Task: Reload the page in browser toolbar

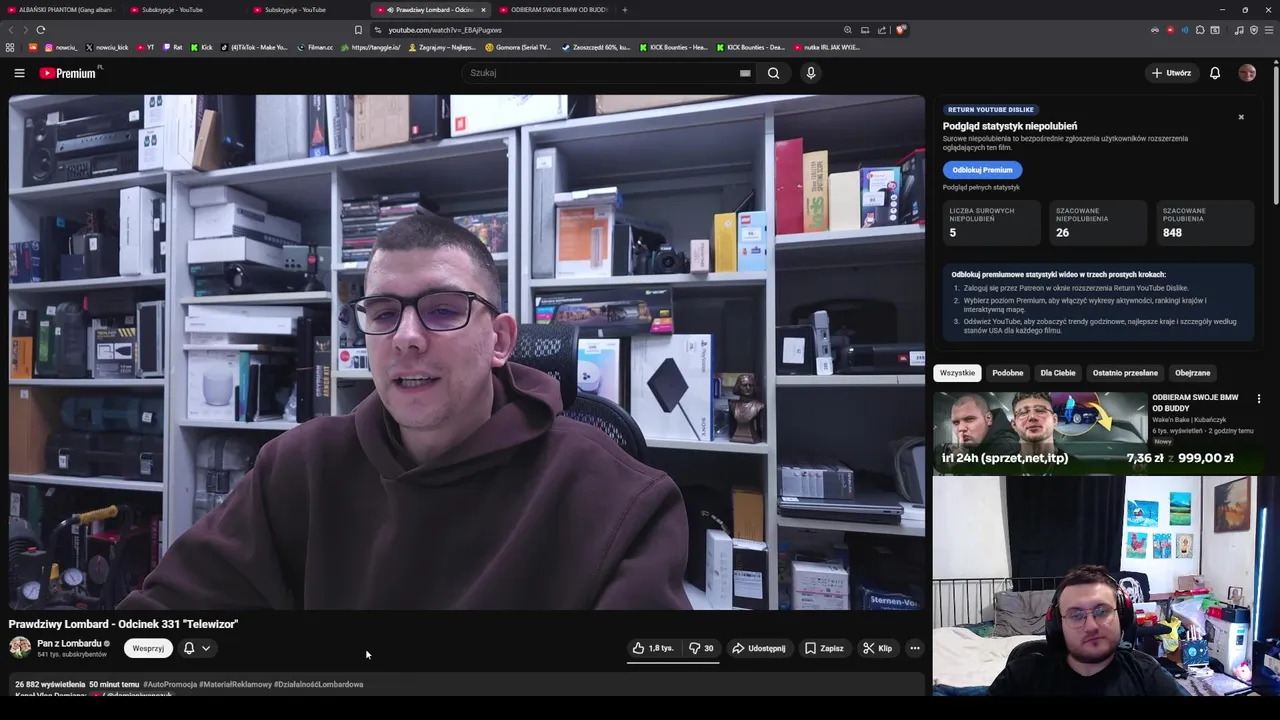Action: pos(40,30)
